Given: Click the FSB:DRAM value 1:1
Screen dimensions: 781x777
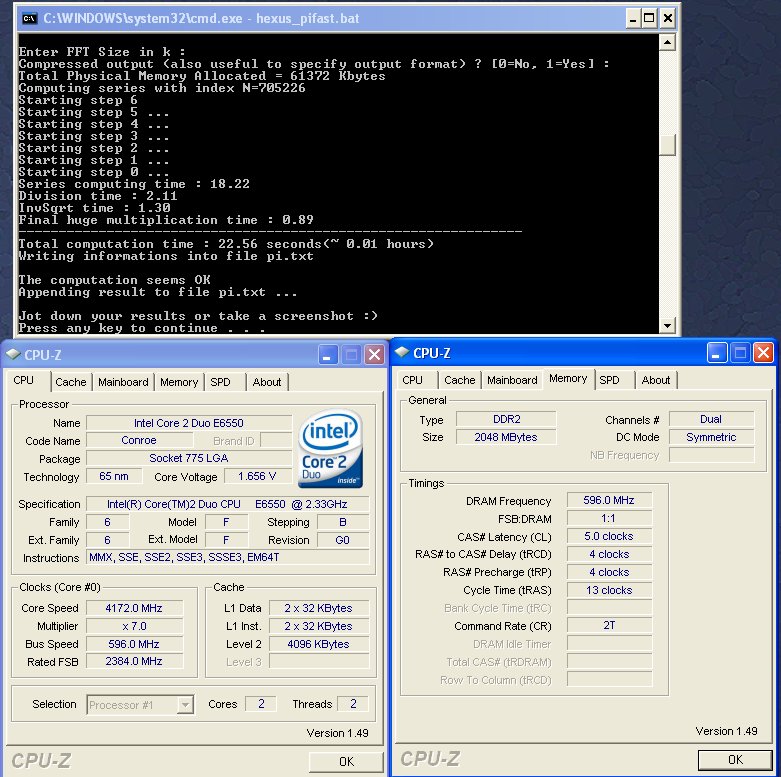Looking at the screenshot, I should click(x=609, y=518).
